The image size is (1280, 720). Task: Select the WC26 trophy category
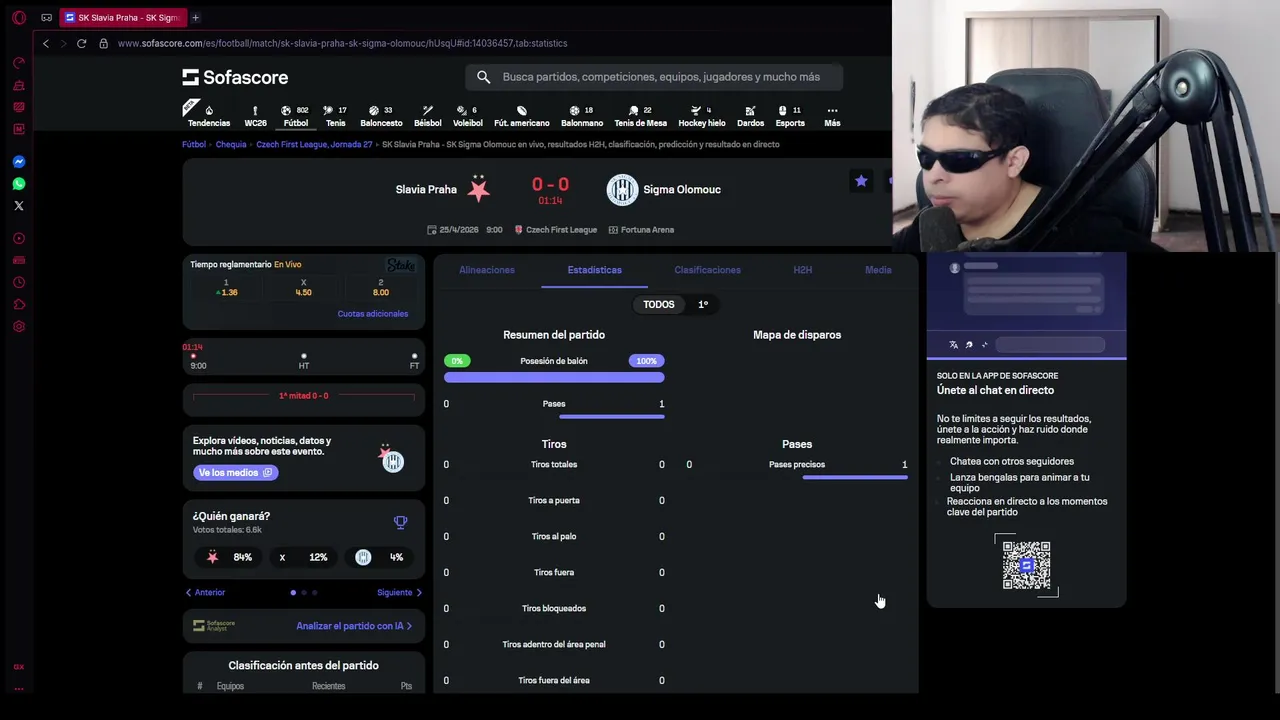255,116
